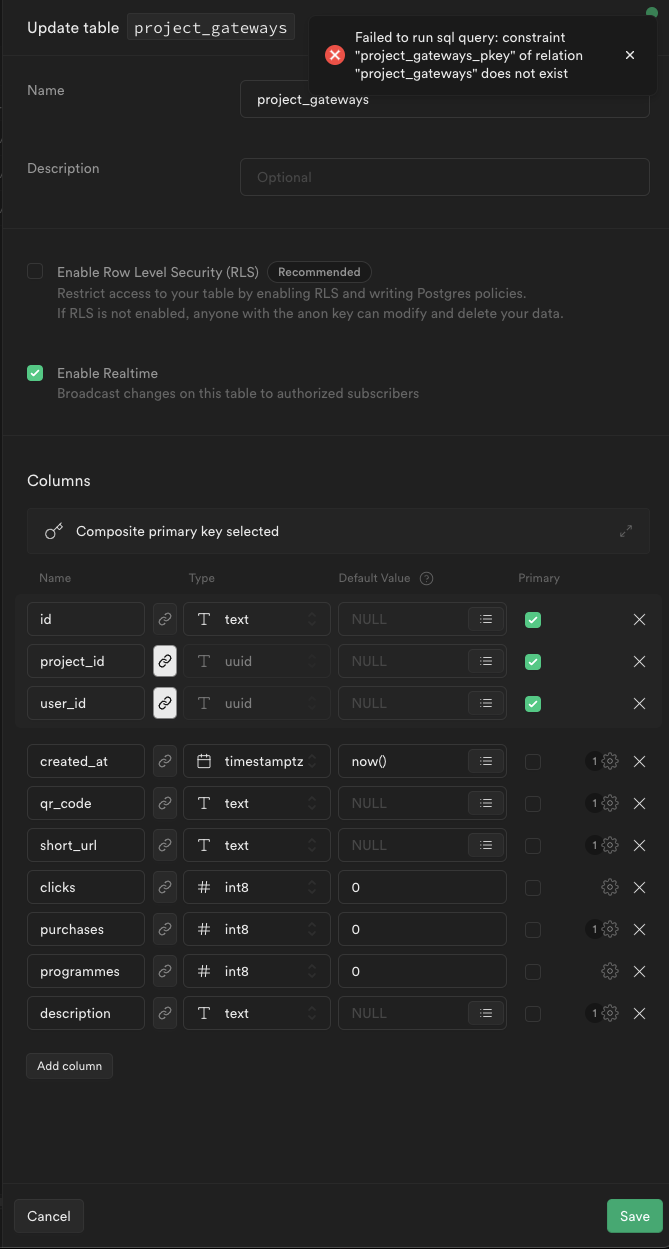Image resolution: width=669 pixels, height=1249 pixels.
Task: Click the foreign key link icon for user_id
Action: coord(165,703)
